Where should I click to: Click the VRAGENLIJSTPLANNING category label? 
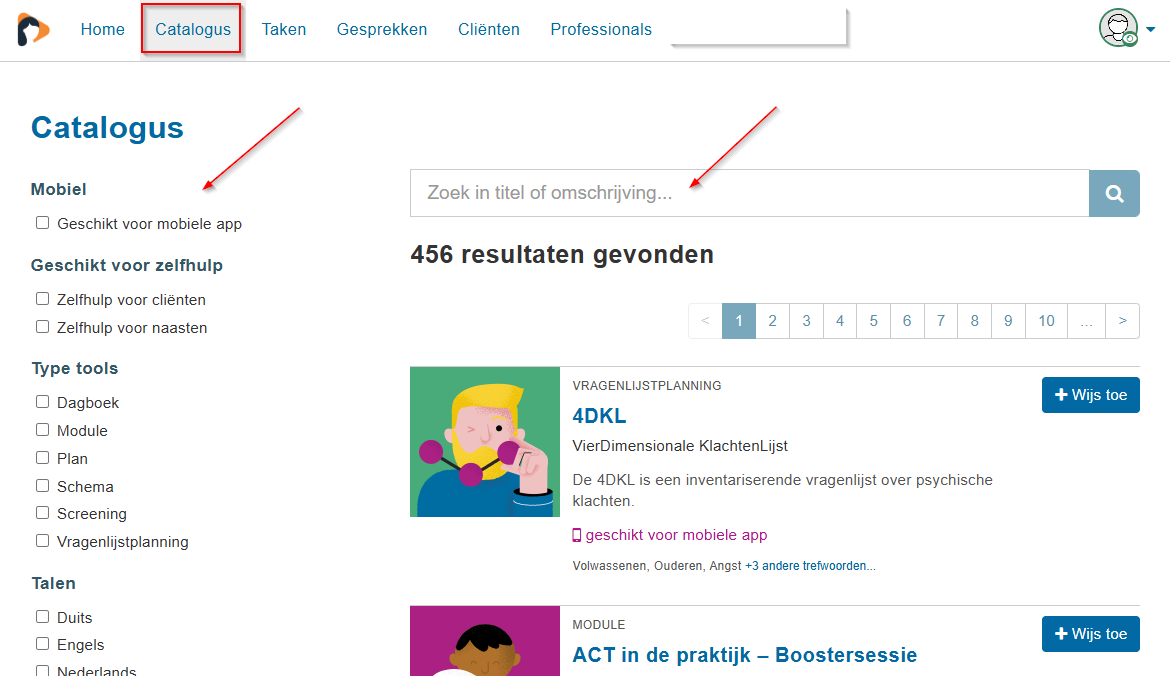tap(647, 386)
